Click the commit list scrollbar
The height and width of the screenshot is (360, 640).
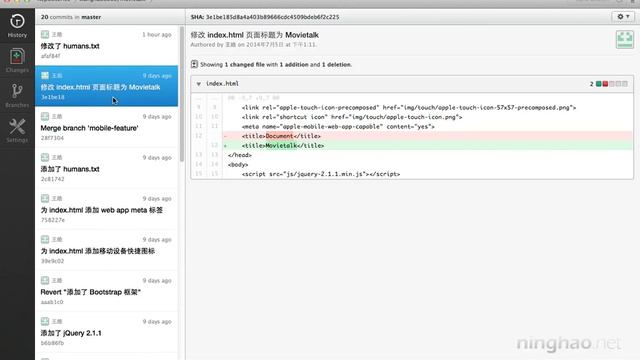(x=182, y=94)
